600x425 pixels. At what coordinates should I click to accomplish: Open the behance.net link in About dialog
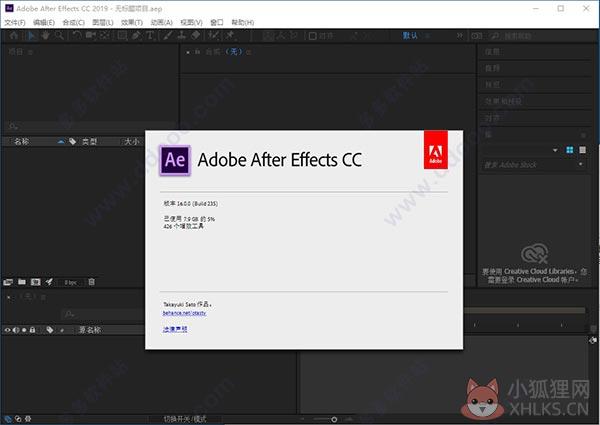pos(184,313)
